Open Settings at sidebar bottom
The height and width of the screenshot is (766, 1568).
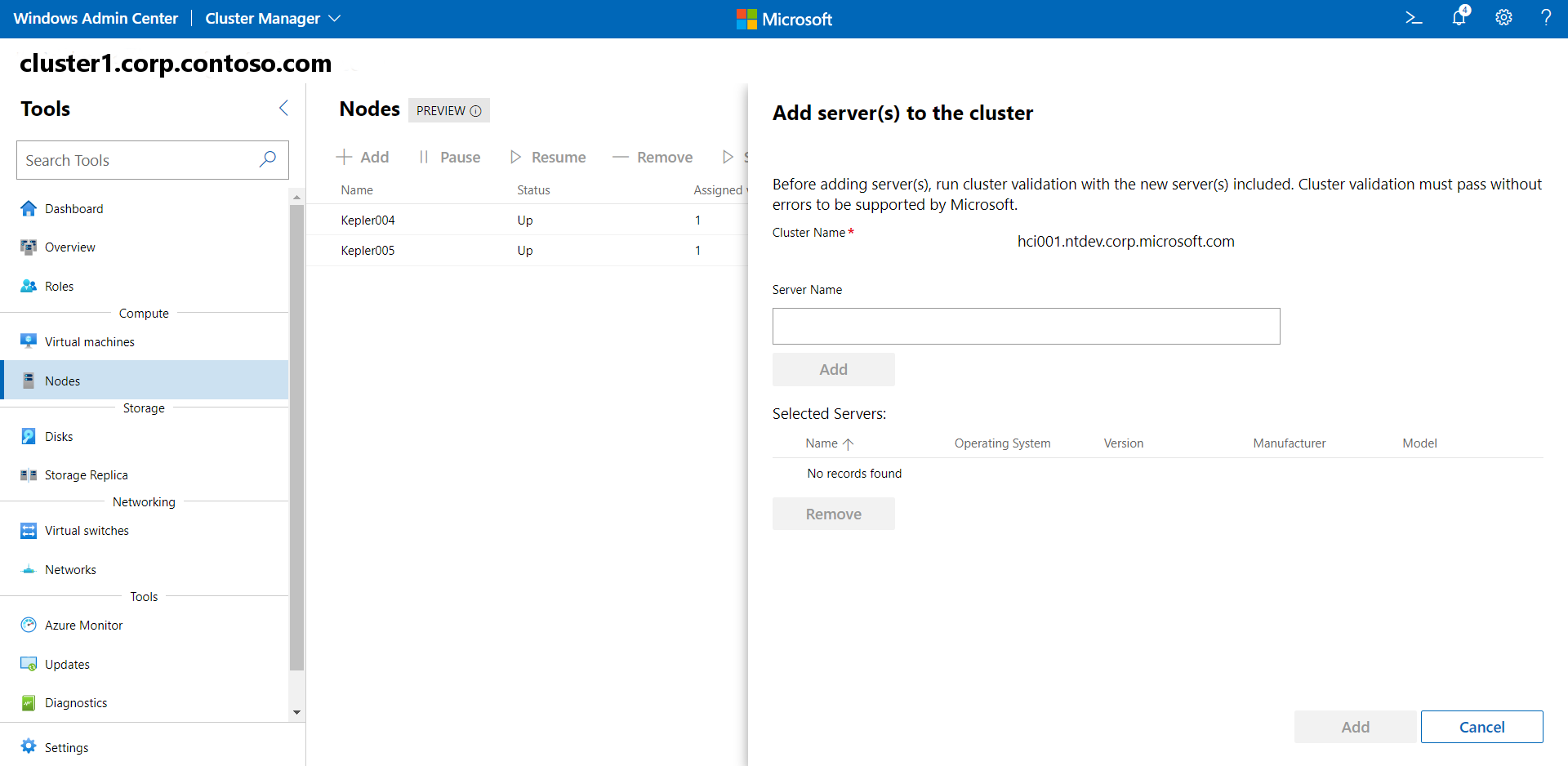point(66,748)
